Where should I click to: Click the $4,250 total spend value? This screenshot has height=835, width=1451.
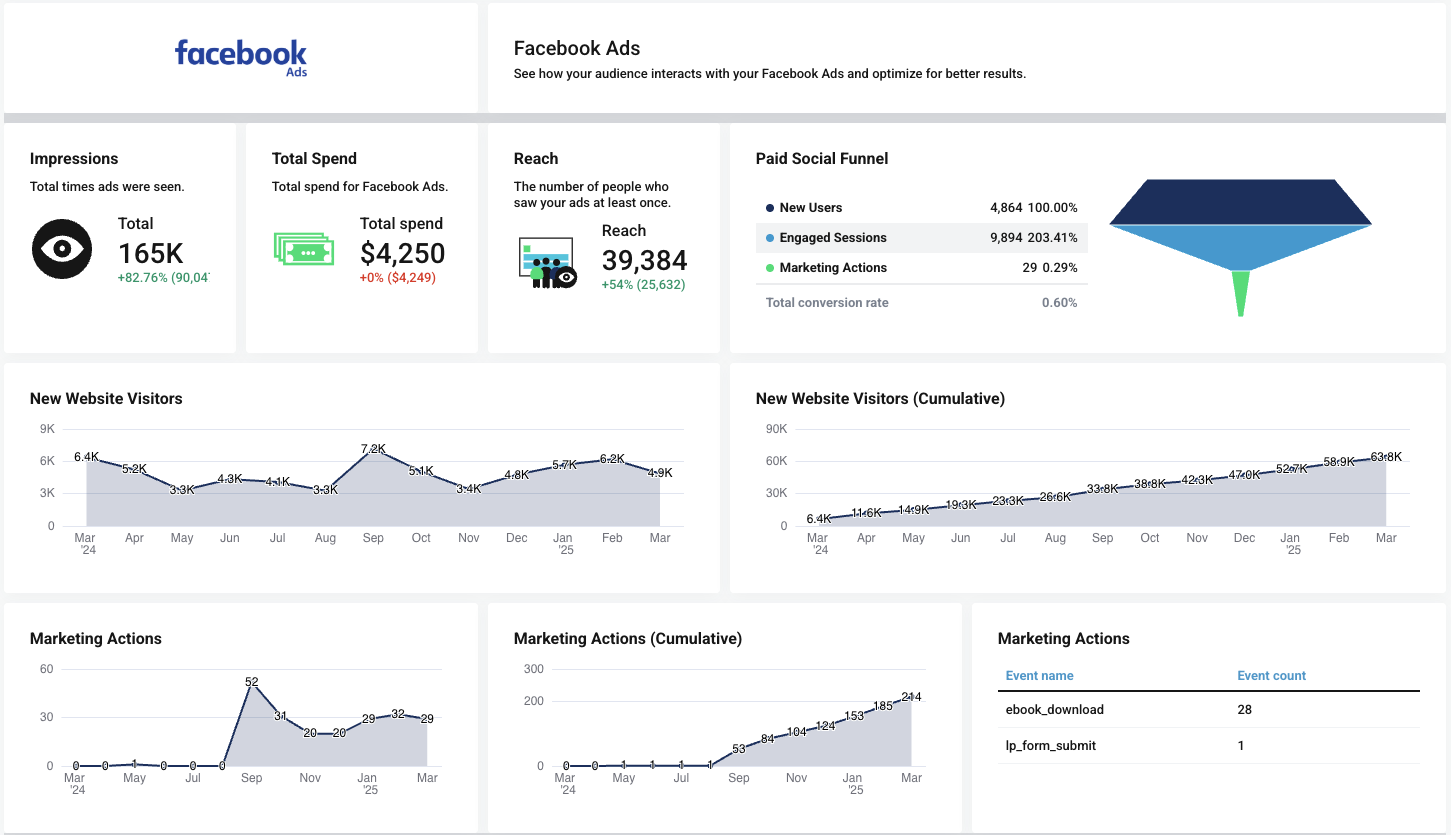[x=403, y=253]
